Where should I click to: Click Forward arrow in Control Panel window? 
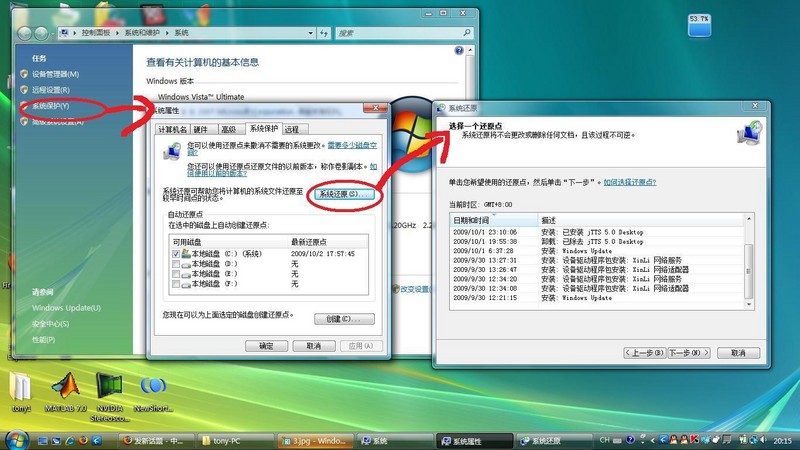41,33
